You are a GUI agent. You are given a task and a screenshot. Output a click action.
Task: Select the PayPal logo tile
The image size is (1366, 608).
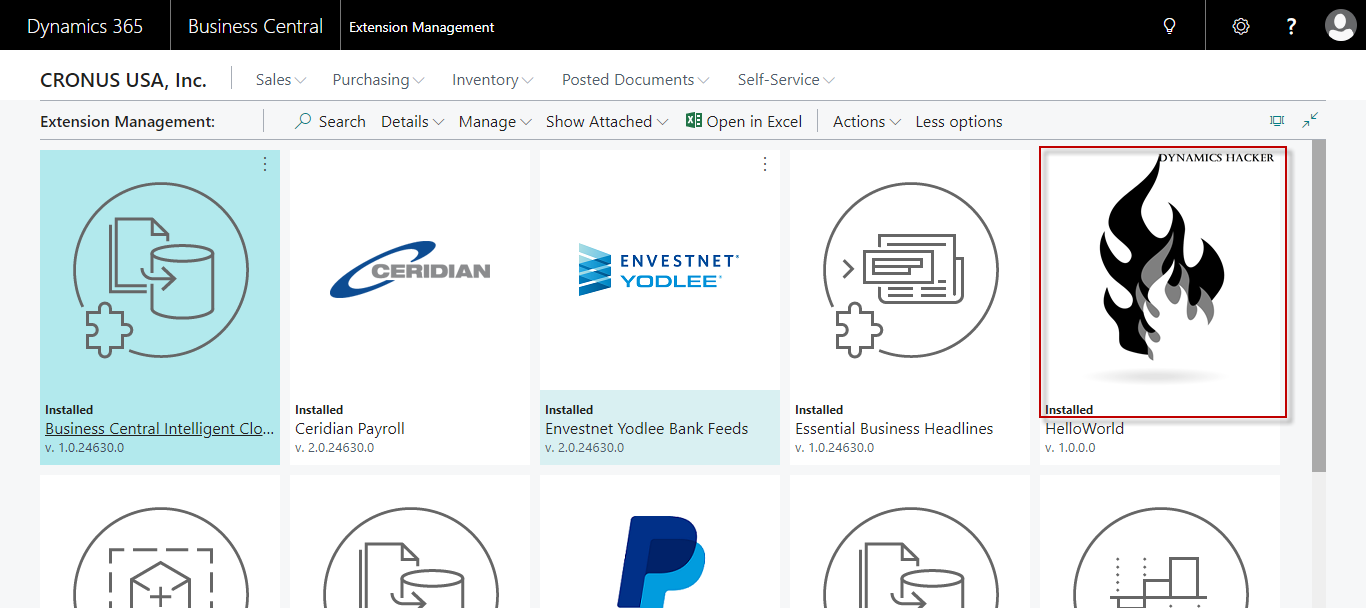(660, 561)
